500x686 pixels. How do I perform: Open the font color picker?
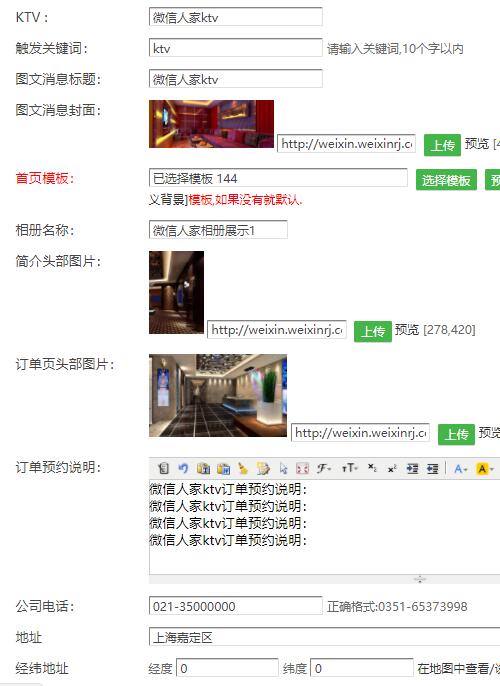pyautogui.click(x=461, y=469)
